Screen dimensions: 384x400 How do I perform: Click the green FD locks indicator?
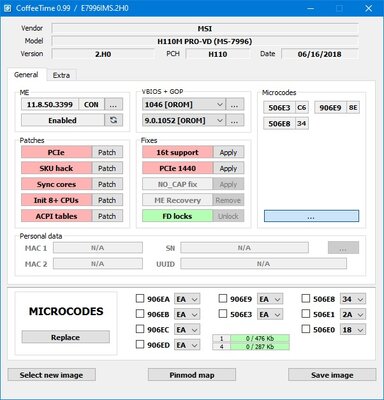pyautogui.click(x=177, y=216)
